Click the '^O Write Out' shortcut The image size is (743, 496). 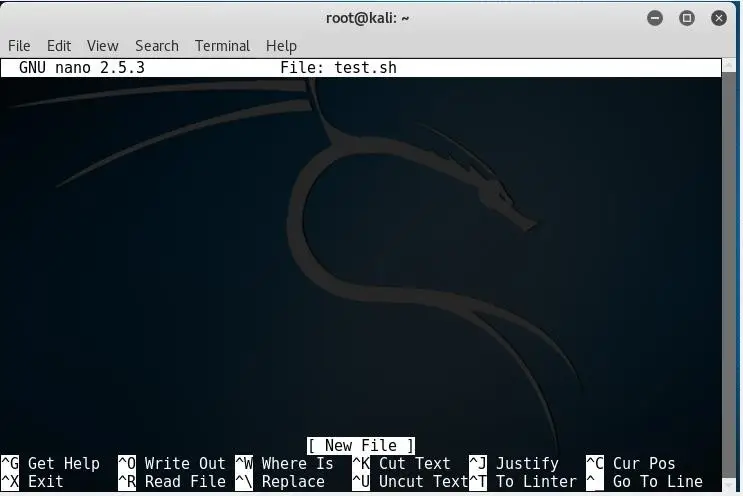coord(172,463)
